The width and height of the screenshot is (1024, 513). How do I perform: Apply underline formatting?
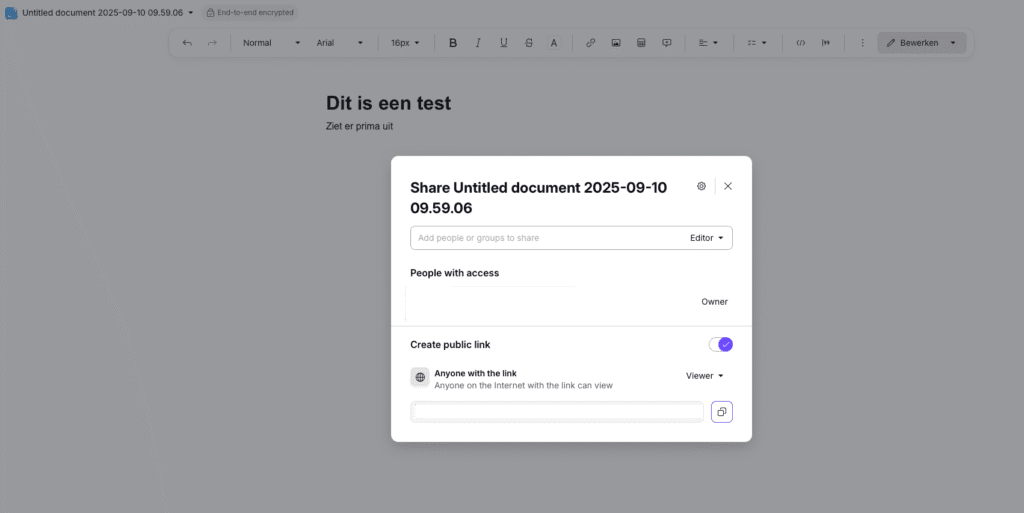point(503,43)
